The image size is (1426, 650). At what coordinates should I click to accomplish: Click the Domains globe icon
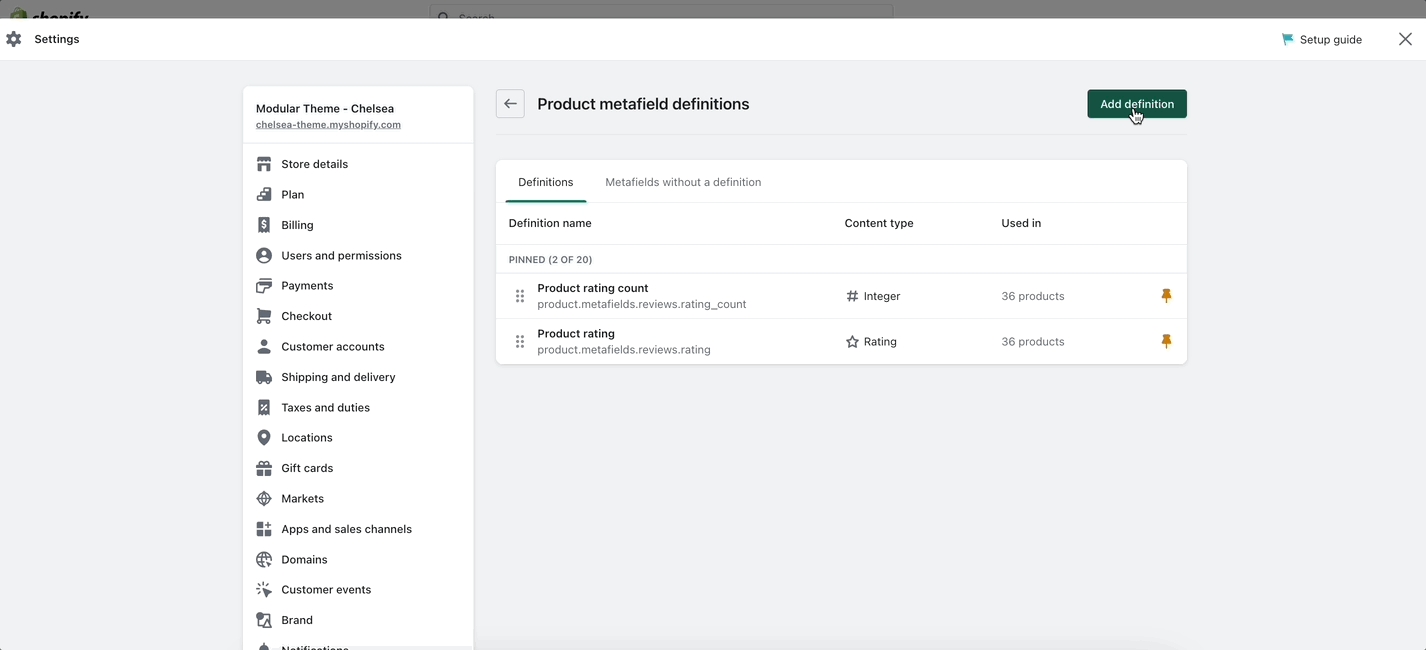(264, 559)
